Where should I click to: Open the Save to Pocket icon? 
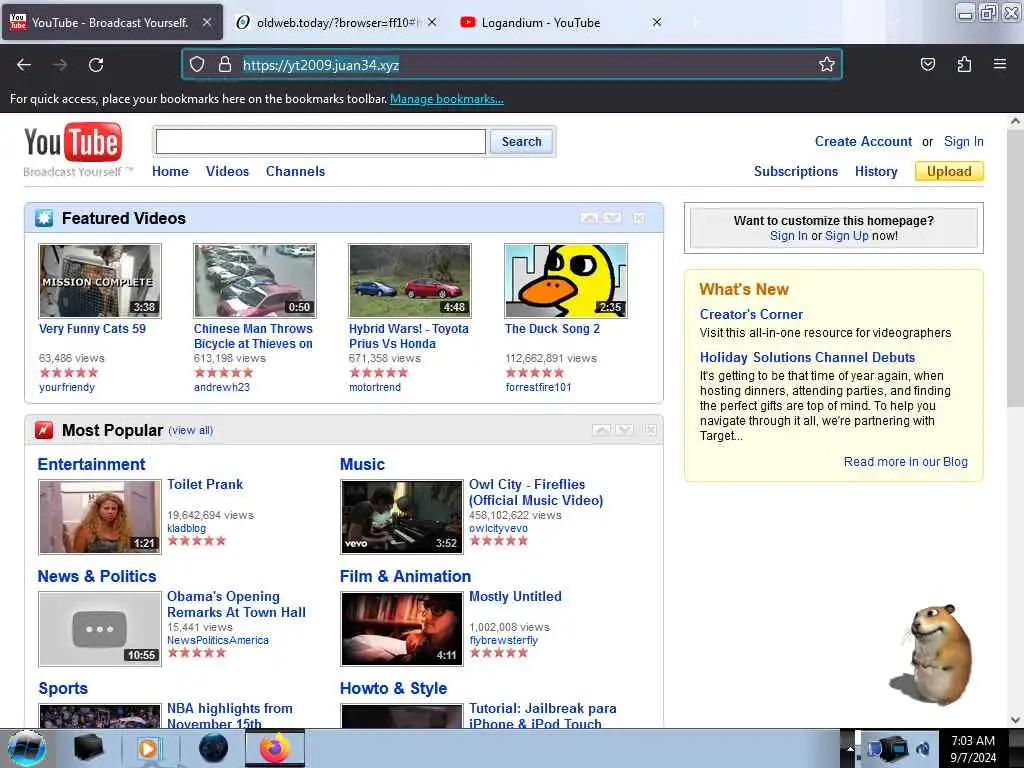(x=928, y=64)
